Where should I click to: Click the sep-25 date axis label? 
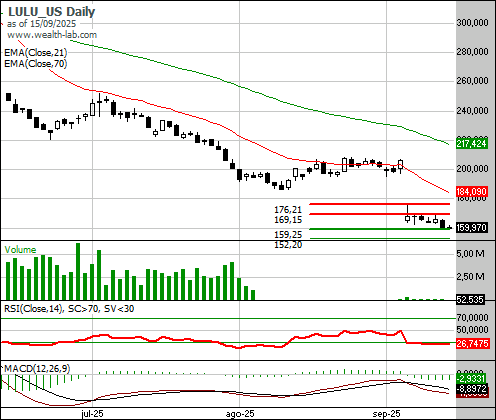pos(387,414)
